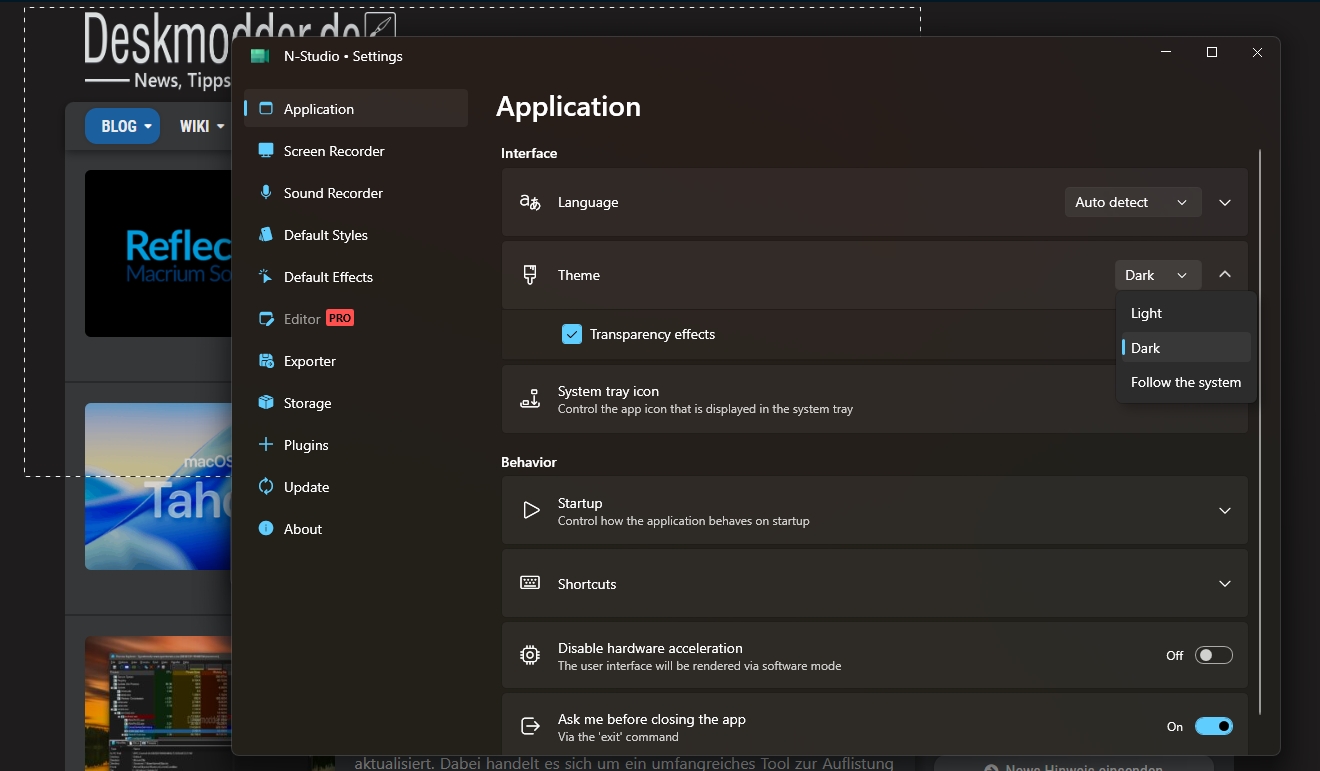Open the Language Auto detect dropdown
This screenshot has width=1320, height=771.
tap(1132, 202)
